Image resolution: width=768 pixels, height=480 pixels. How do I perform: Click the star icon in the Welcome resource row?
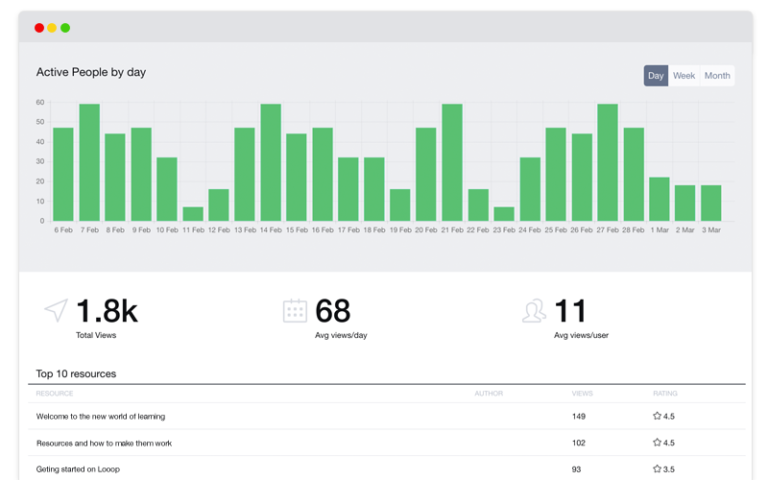tap(657, 416)
